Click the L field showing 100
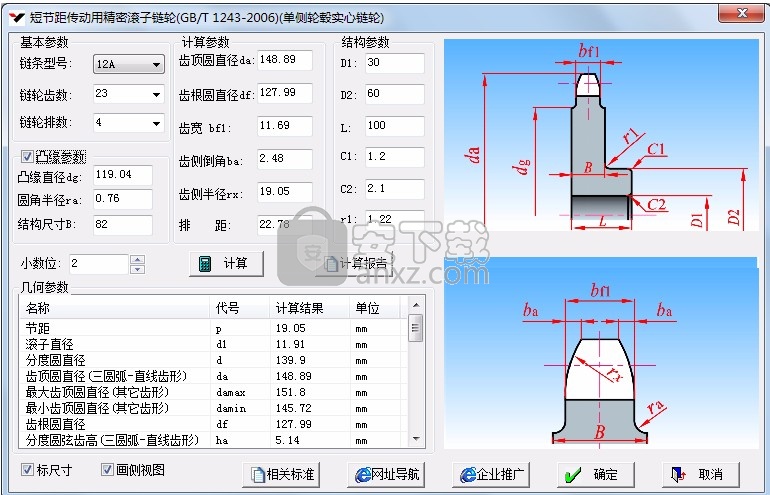This screenshot has width=770, height=495. click(395, 126)
